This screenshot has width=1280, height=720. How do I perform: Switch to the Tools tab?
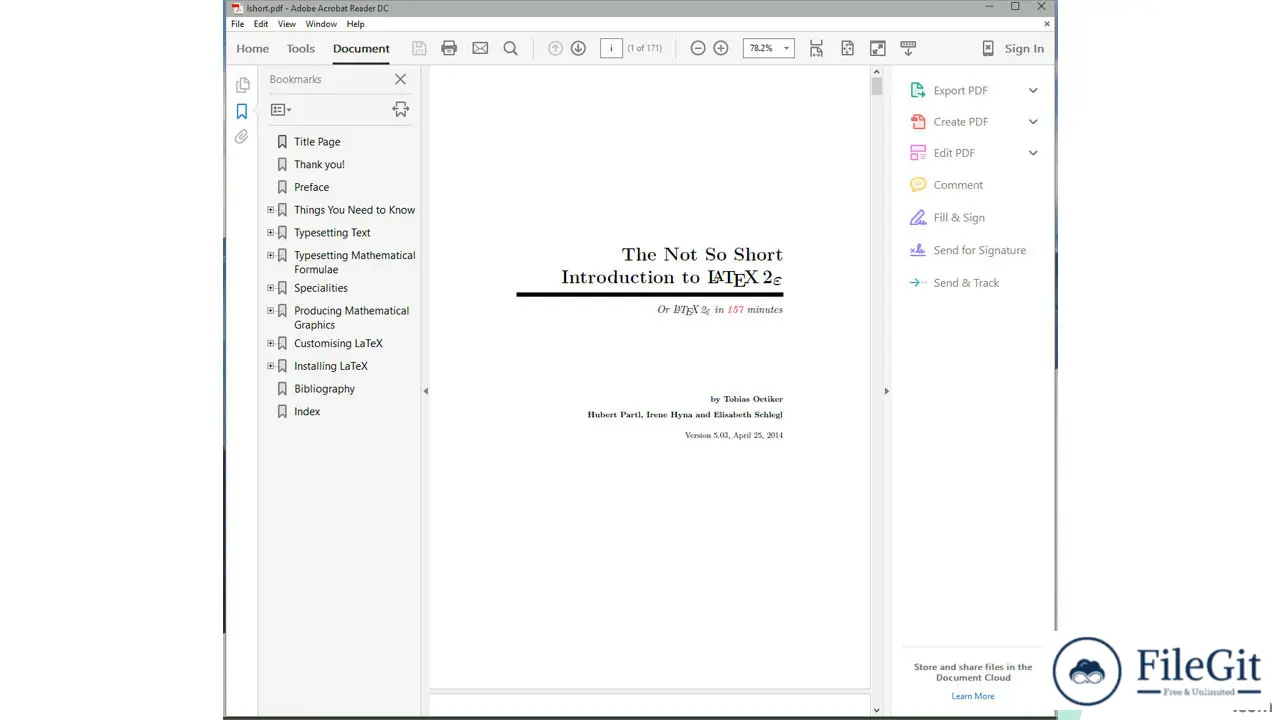tap(301, 48)
